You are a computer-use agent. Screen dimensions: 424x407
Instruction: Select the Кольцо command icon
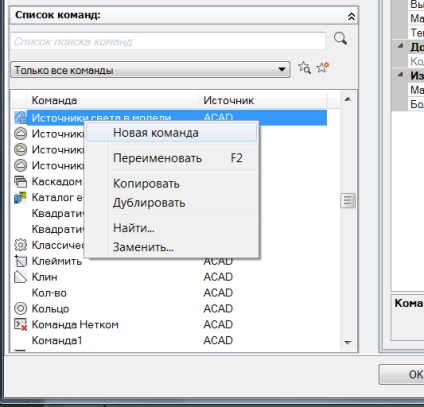point(20,308)
